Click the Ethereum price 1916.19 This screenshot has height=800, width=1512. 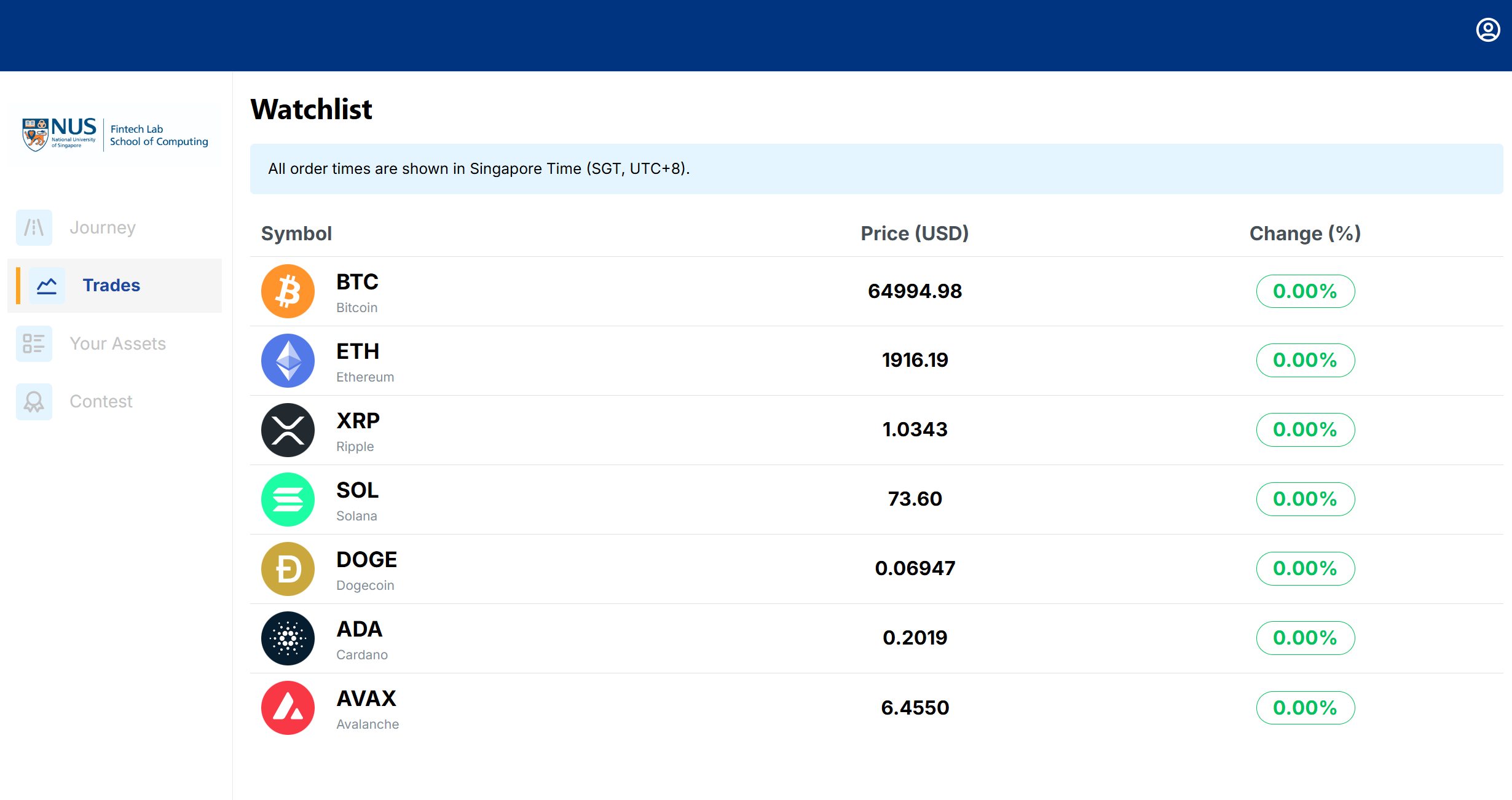pyautogui.click(x=915, y=360)
